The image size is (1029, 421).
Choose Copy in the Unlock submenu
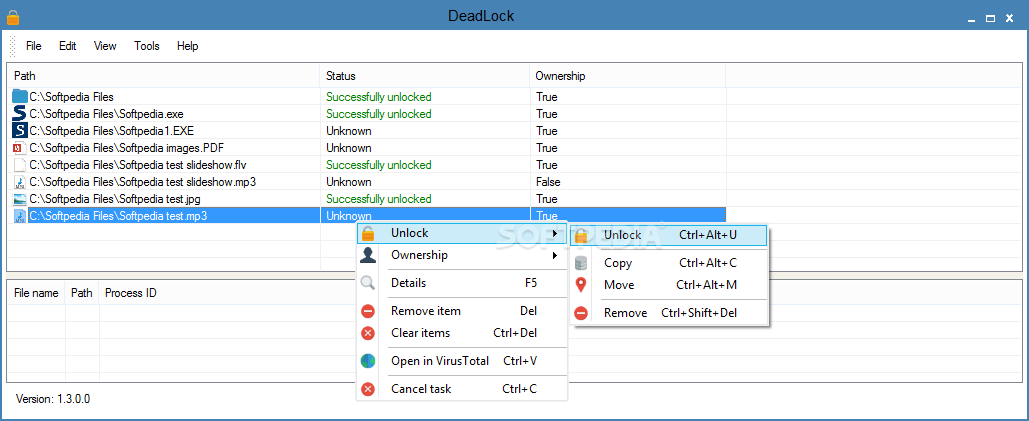(x=669, y=263)
